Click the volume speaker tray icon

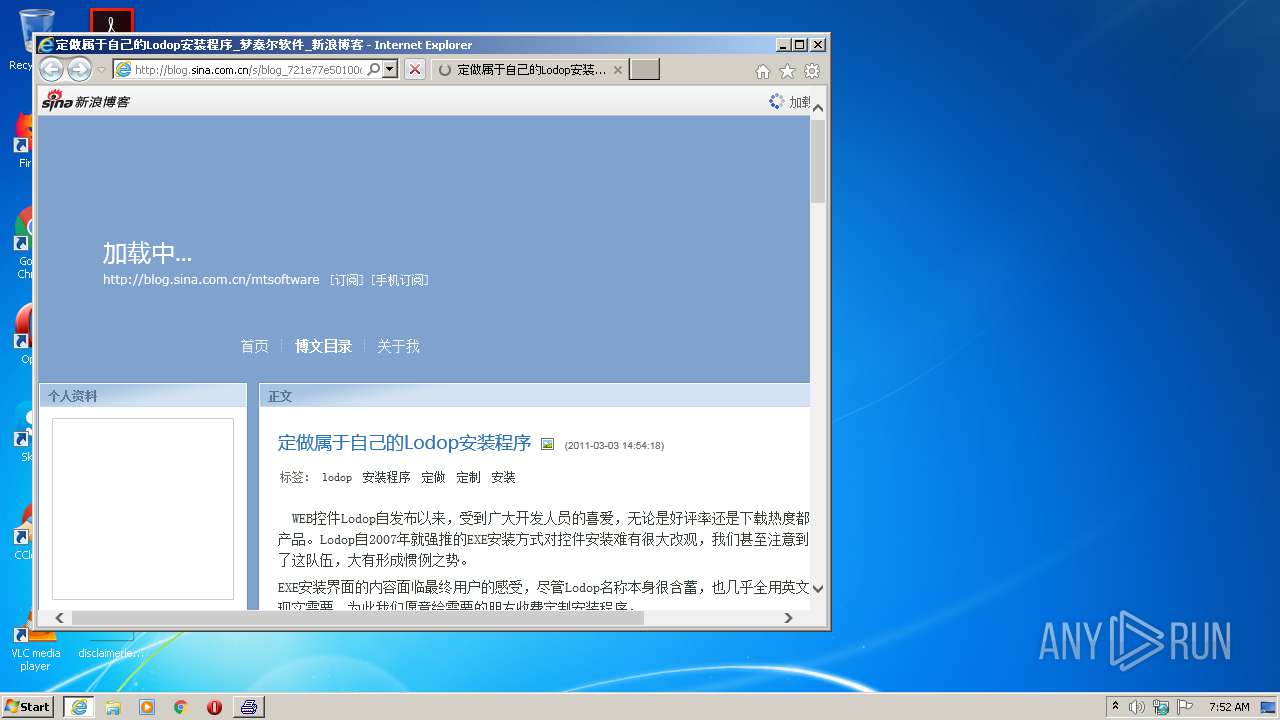[x=1137, y=706]
